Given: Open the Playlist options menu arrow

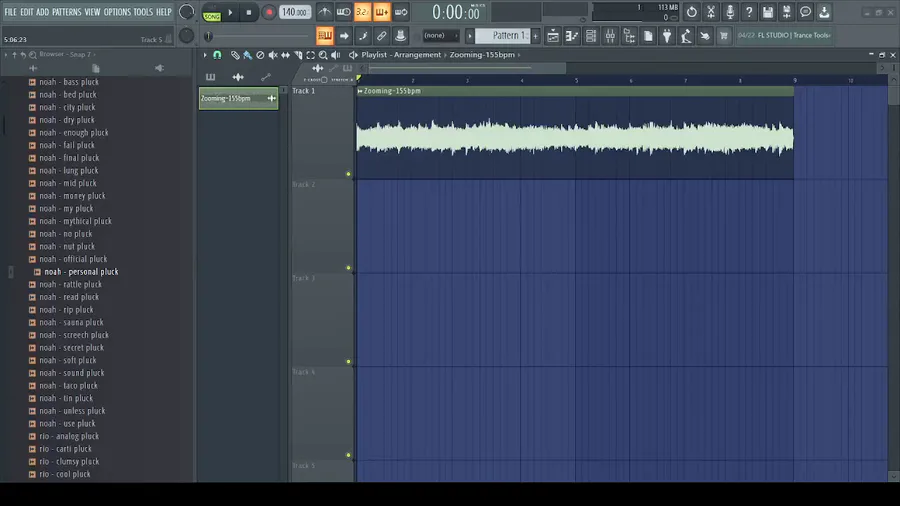Looking at the screenshot, I should [x=204, y=55].
